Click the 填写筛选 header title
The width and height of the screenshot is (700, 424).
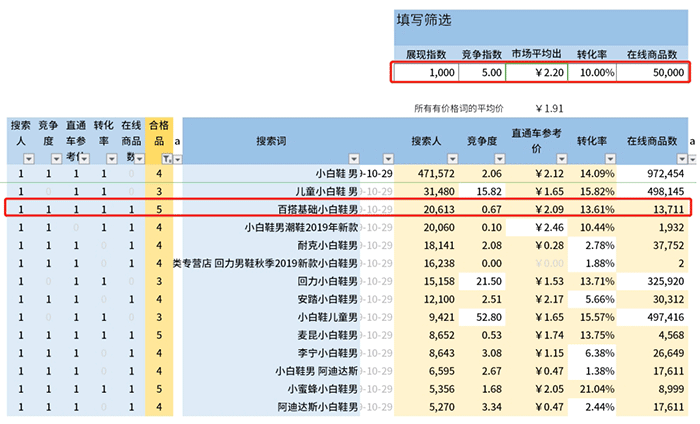423,20
